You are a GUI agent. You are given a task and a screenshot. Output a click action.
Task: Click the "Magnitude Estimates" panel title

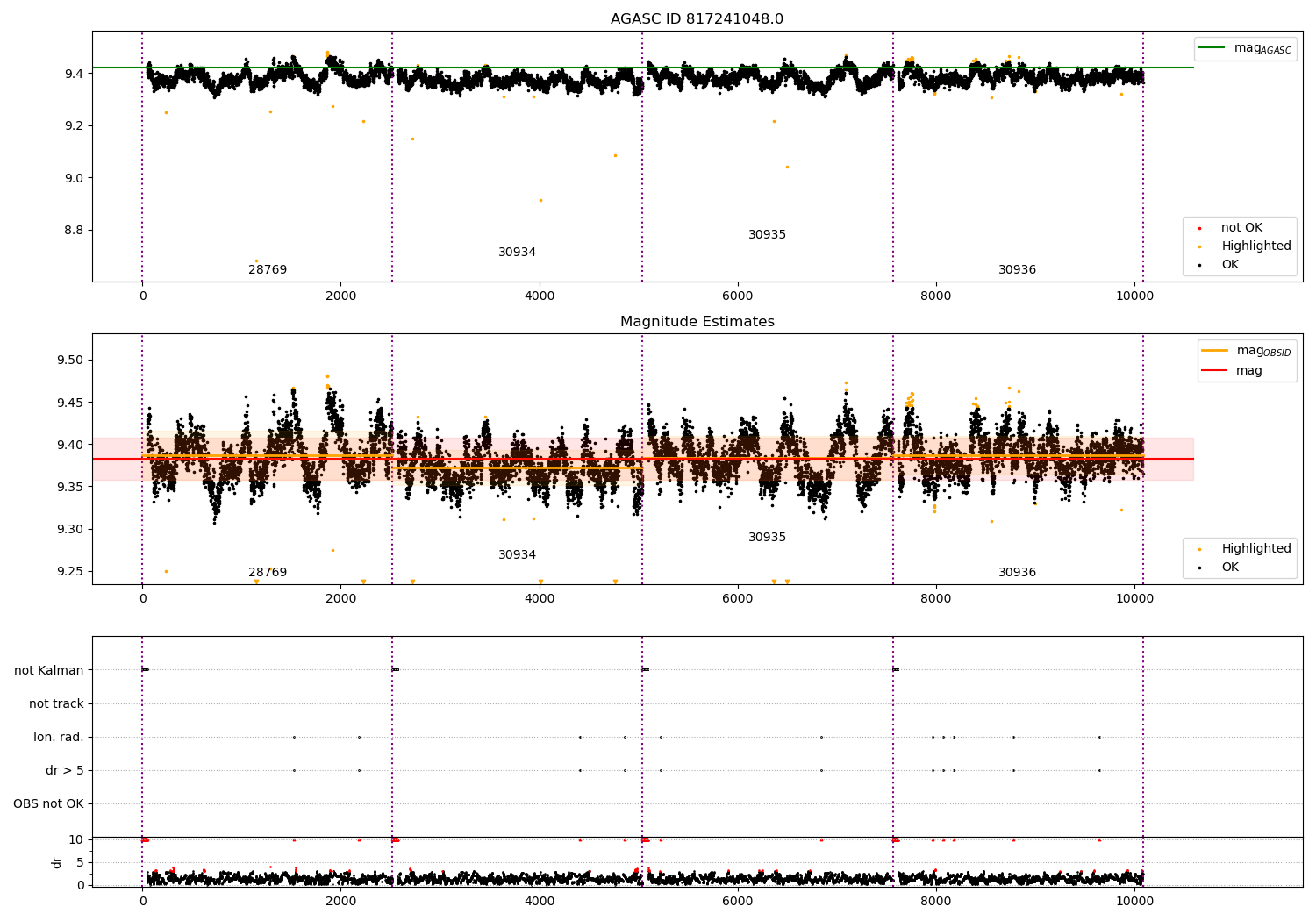pyautogui.click(x=697, y=322)
